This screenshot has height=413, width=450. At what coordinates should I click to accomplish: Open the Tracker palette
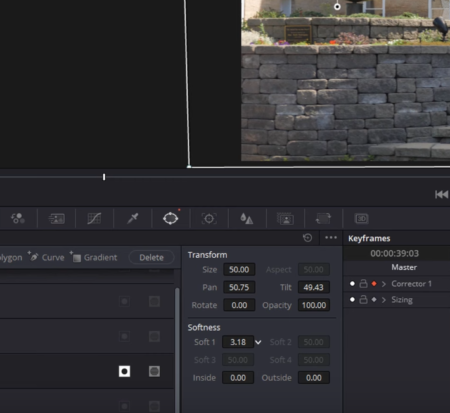pyautogui.click(x=209, y=219)
